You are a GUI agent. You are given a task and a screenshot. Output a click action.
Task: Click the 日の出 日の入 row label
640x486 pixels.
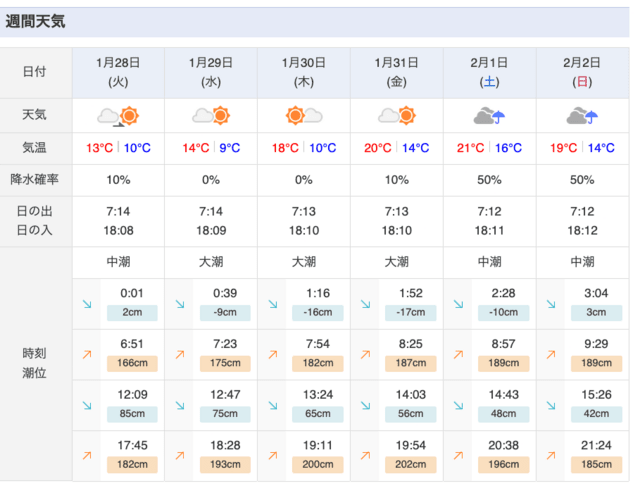(x=35, y=221)
